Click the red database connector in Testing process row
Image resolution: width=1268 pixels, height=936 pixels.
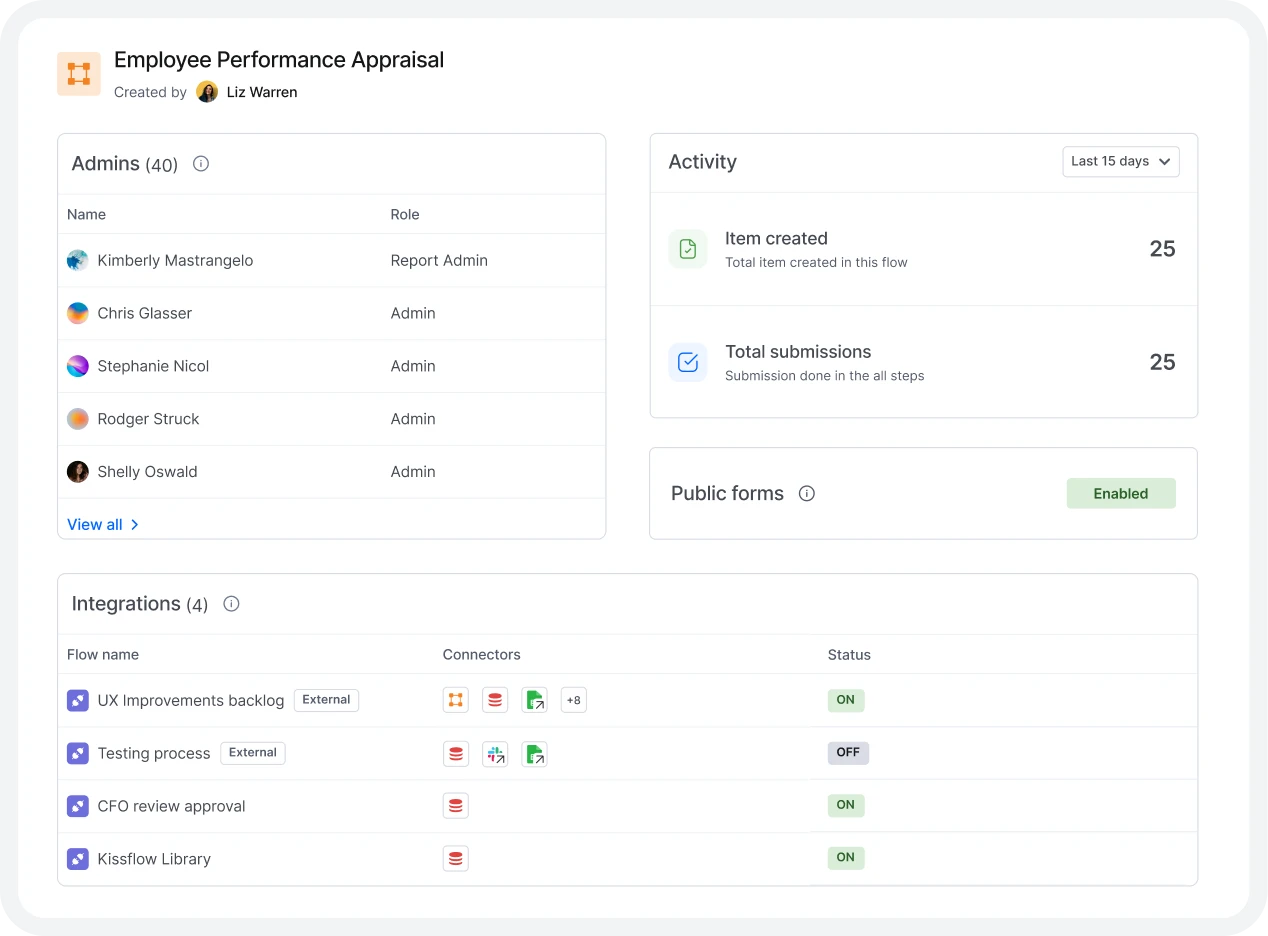[x=456, y=754]
